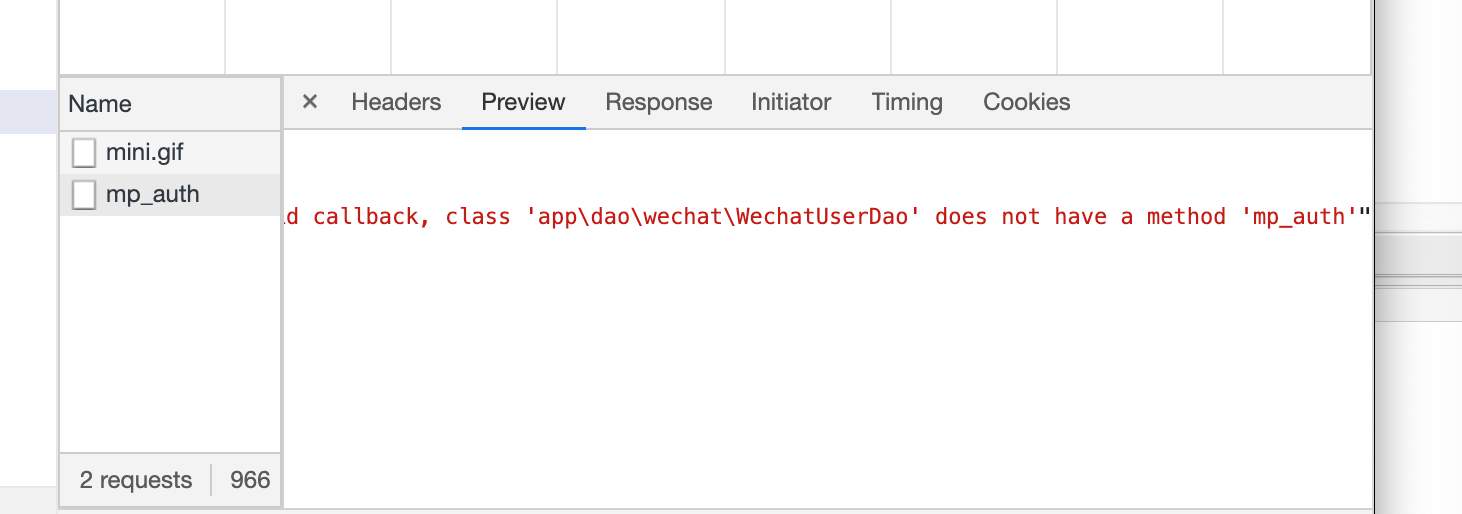Viewport: 1462px width, 514px height.
Task: Click the timeline overview grid above the tabs
Action: 715,37
